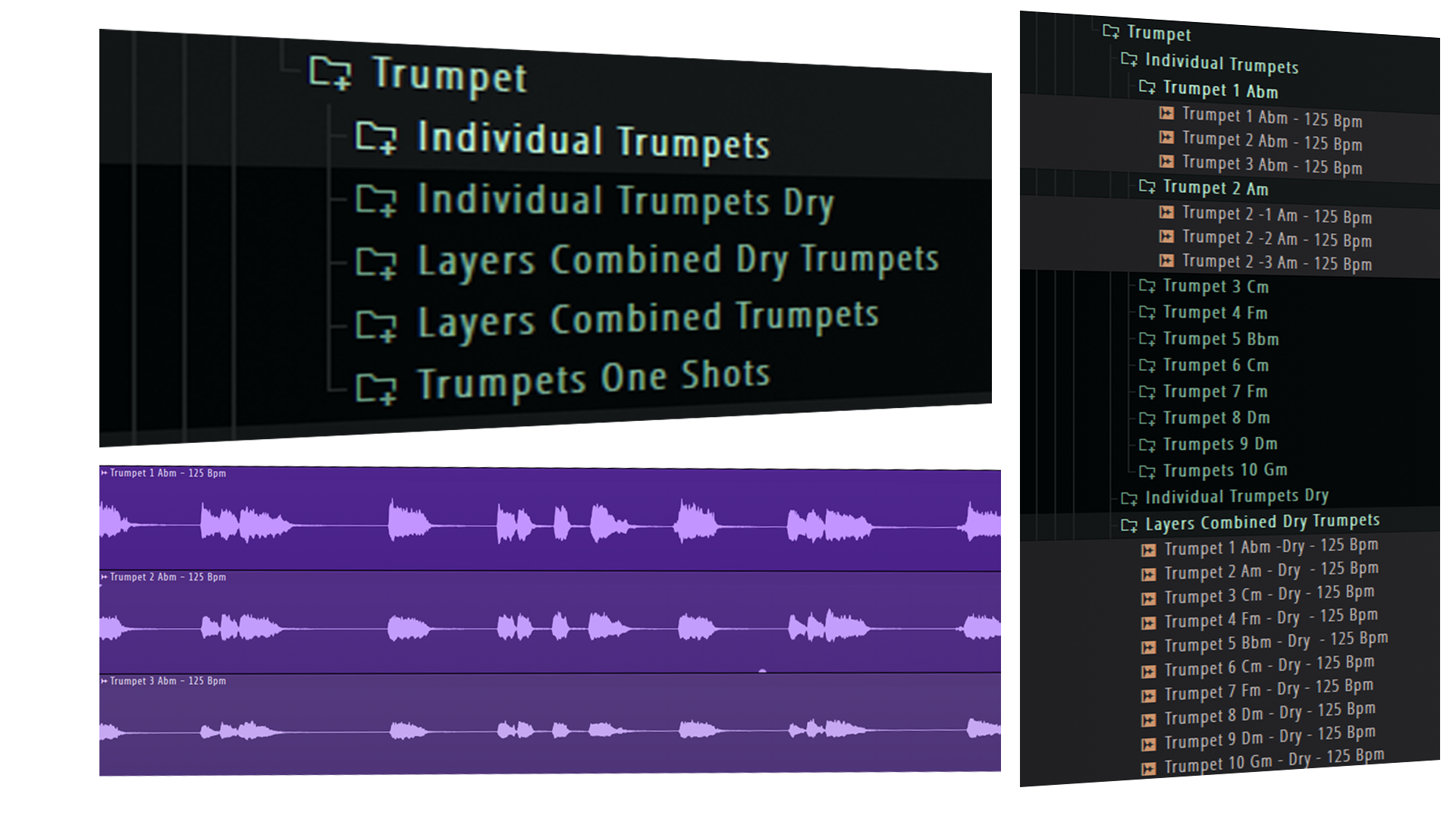Image resolution: width=1456 pixels, height=819 pixels.
Task: Click audio icon of Trumpet 4 Fm - Dry
Action: [1149, 623]
